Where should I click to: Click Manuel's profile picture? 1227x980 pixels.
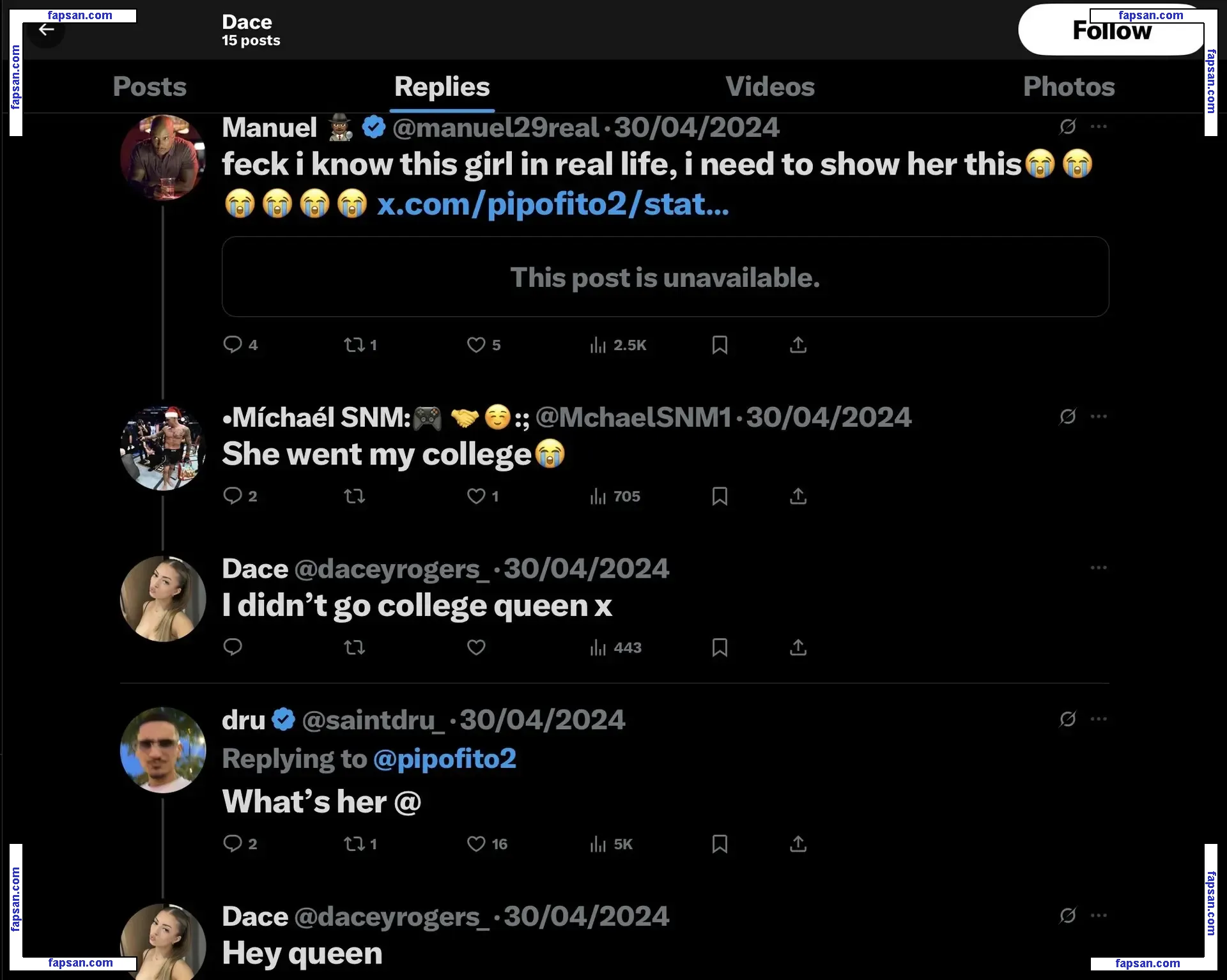click(x=163, y=158)
